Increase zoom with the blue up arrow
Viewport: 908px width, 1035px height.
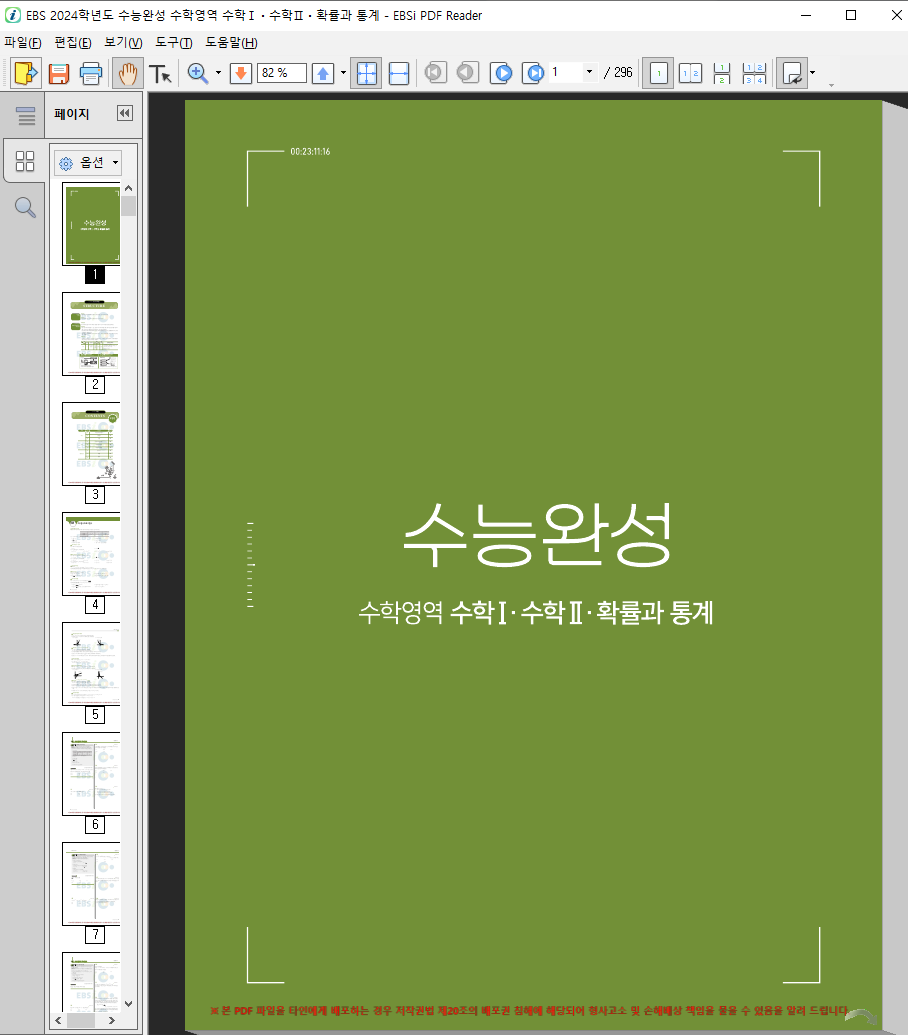tap(323, 73)
